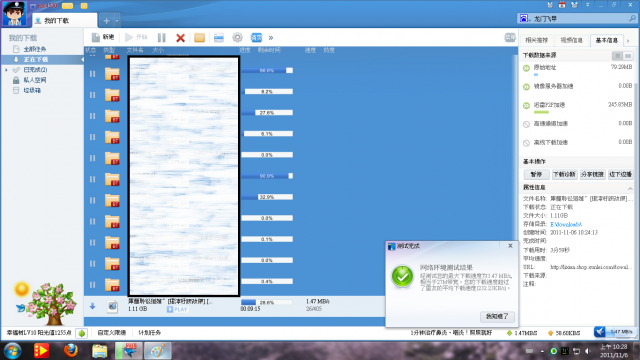The height and width of the screenshot is (360, 640).
Task: Click 迅雷P2P加速 source status icon
Action: coord(527,105)
